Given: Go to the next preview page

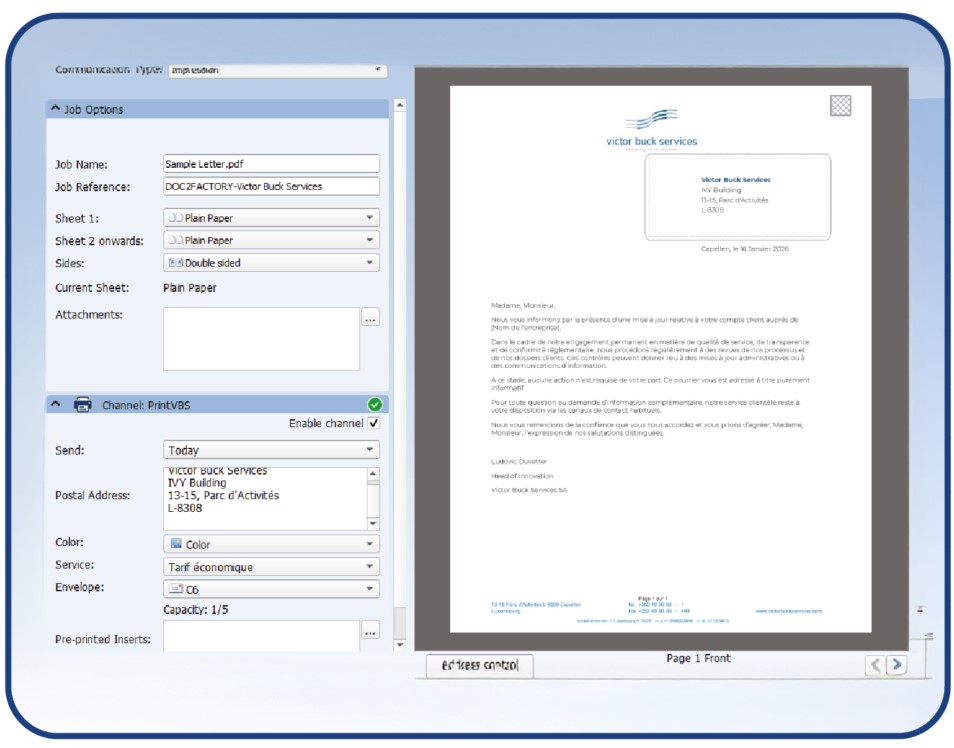Looking at the screenshot, I should [x=897, y=665].
